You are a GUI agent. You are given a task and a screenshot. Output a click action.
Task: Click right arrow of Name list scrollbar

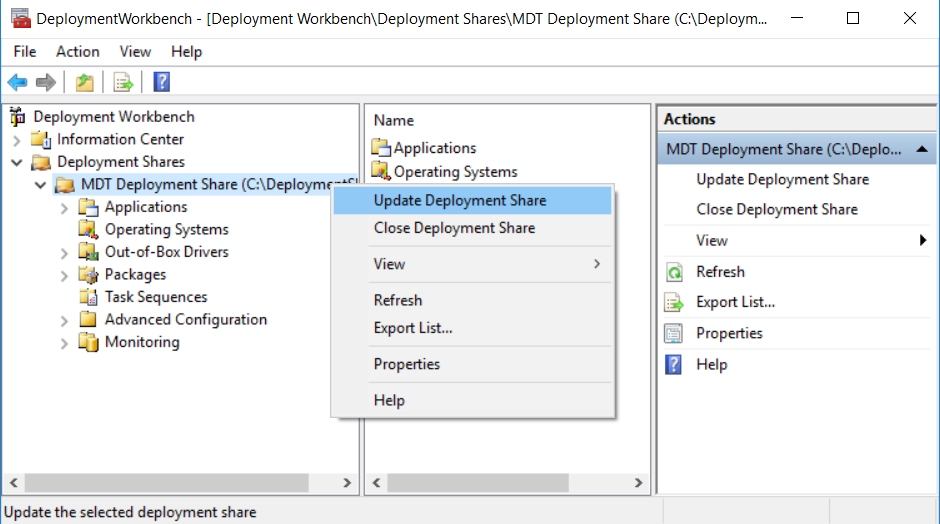638,483
